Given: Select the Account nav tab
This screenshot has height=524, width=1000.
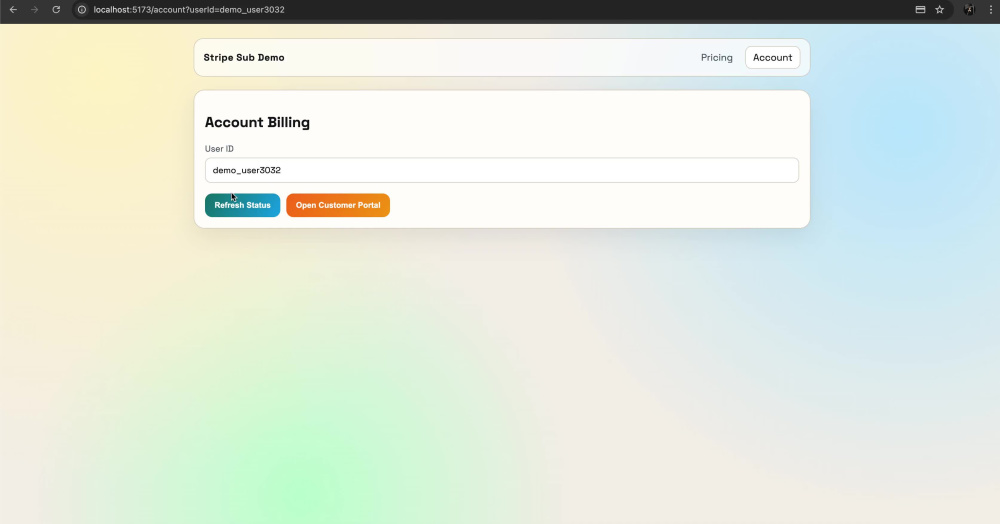Looking at the screenshot, I should (x=772, y=57).
